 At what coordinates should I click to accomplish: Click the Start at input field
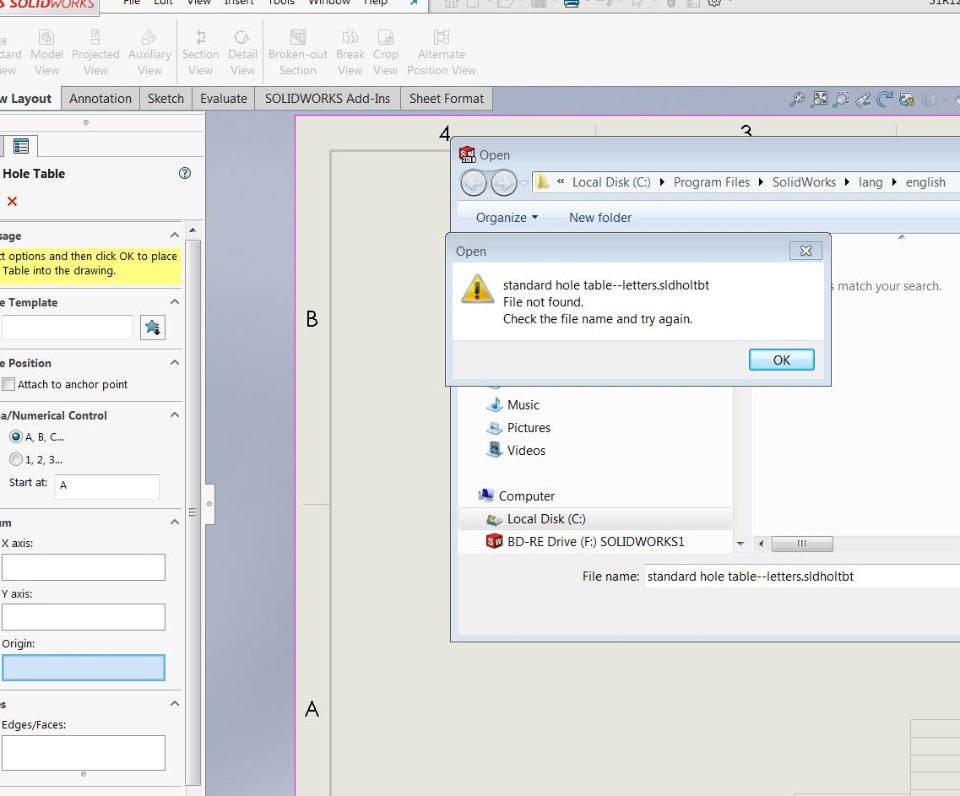coord(107,486)
